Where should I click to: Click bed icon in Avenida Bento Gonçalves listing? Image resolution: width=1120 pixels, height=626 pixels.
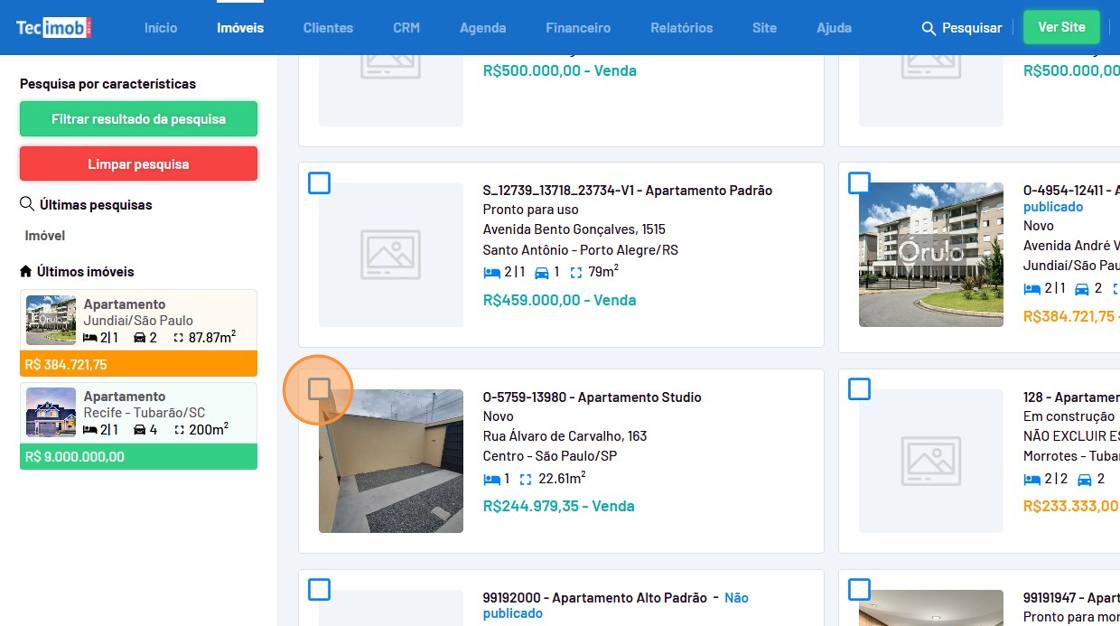coord(491,272)
